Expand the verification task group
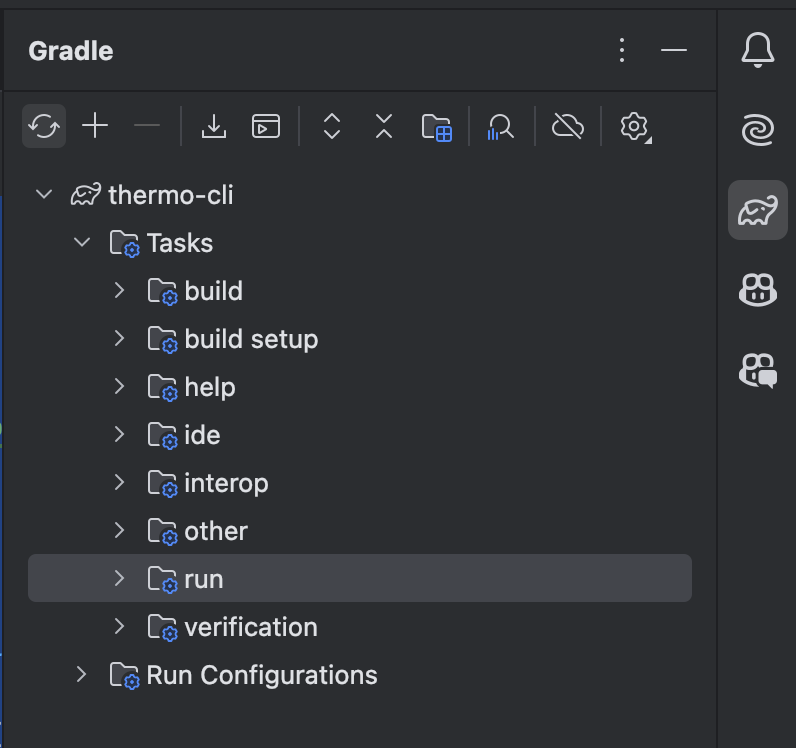This screenshot has height=748, width=796. (119, 627)
